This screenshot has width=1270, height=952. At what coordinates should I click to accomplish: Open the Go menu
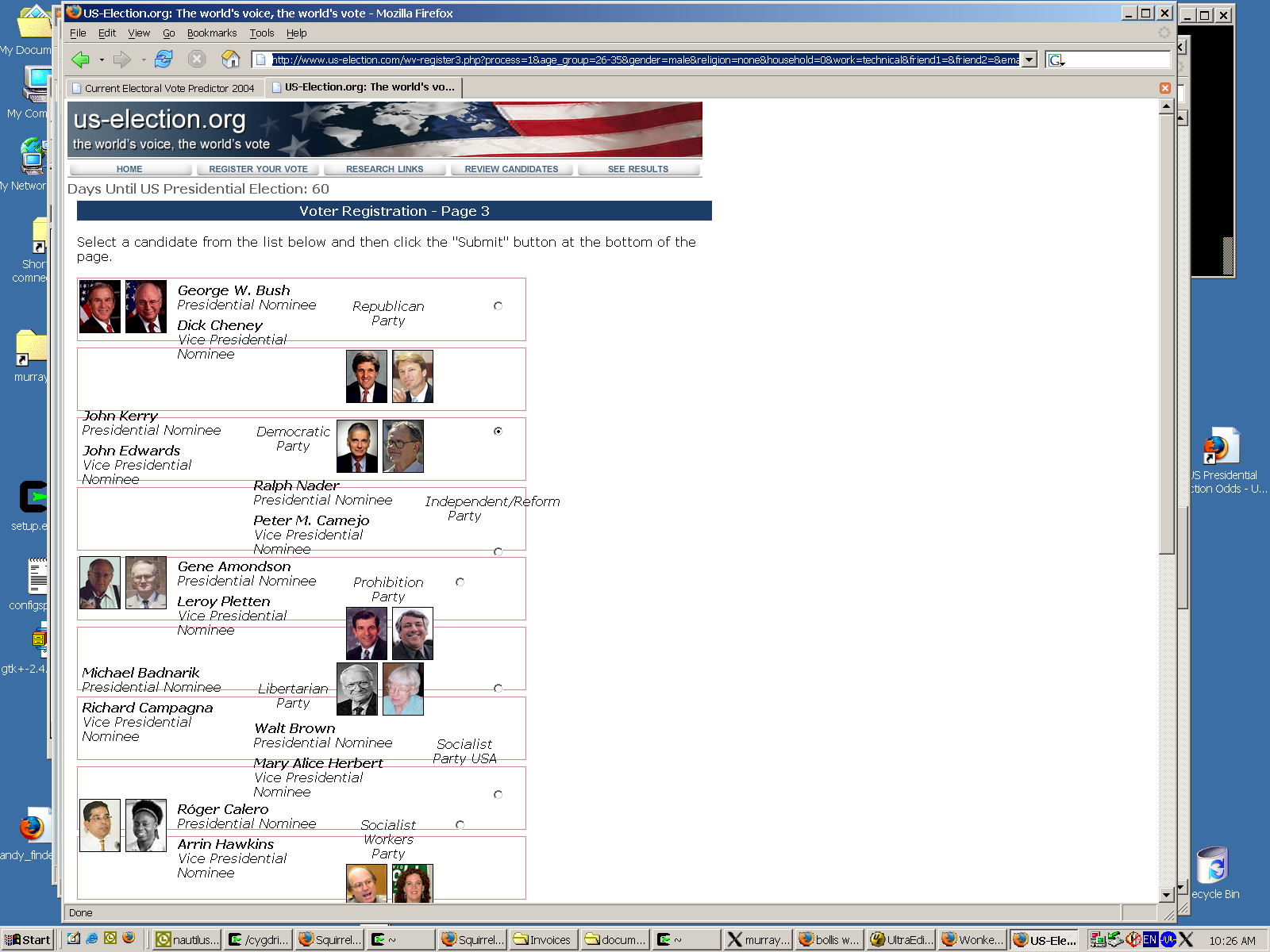169,33
